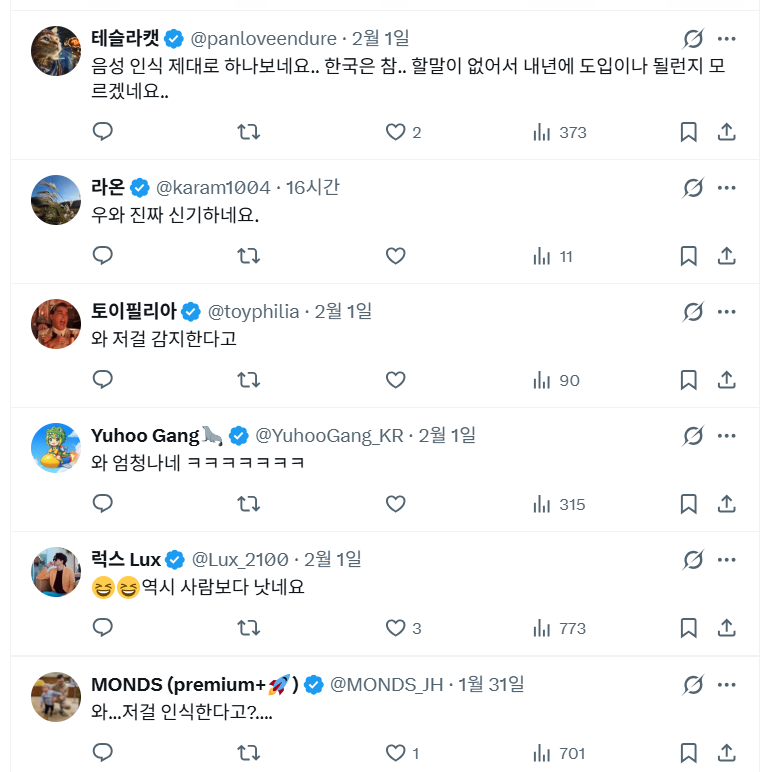This screenshot has width=763, height=772.
Task: Click Yuhoo Gang's avatar image
Action: point(56,447)
